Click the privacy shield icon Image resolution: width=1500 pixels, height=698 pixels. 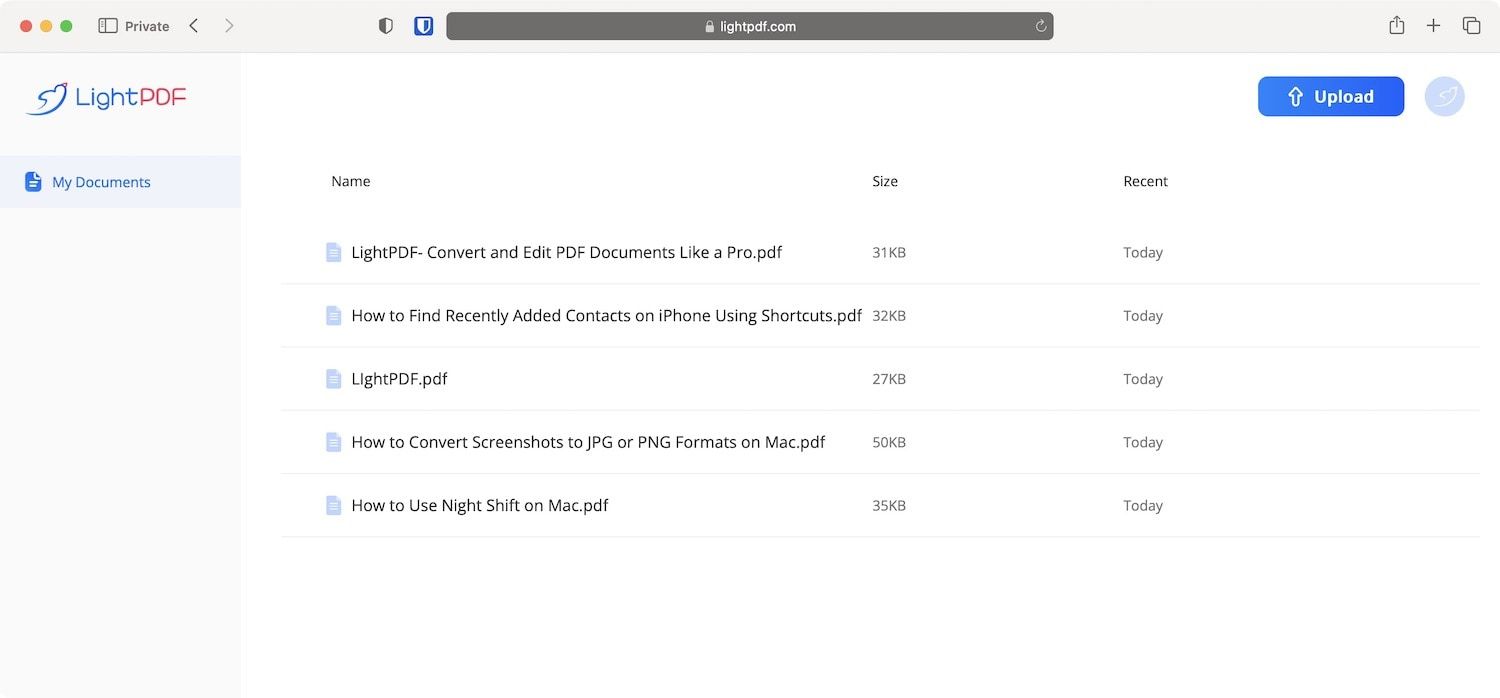[386, 26]
